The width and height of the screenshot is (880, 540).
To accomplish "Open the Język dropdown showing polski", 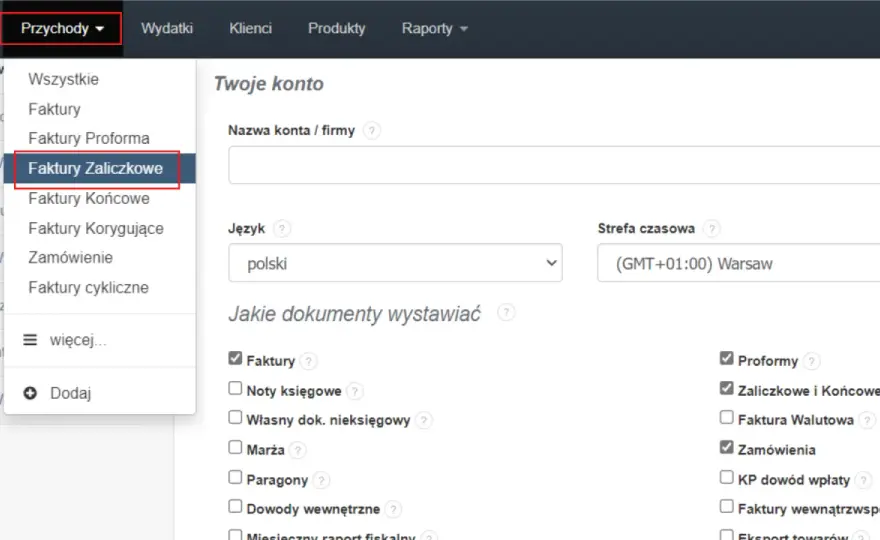I will pyautogui.click(x=395, y=263).
